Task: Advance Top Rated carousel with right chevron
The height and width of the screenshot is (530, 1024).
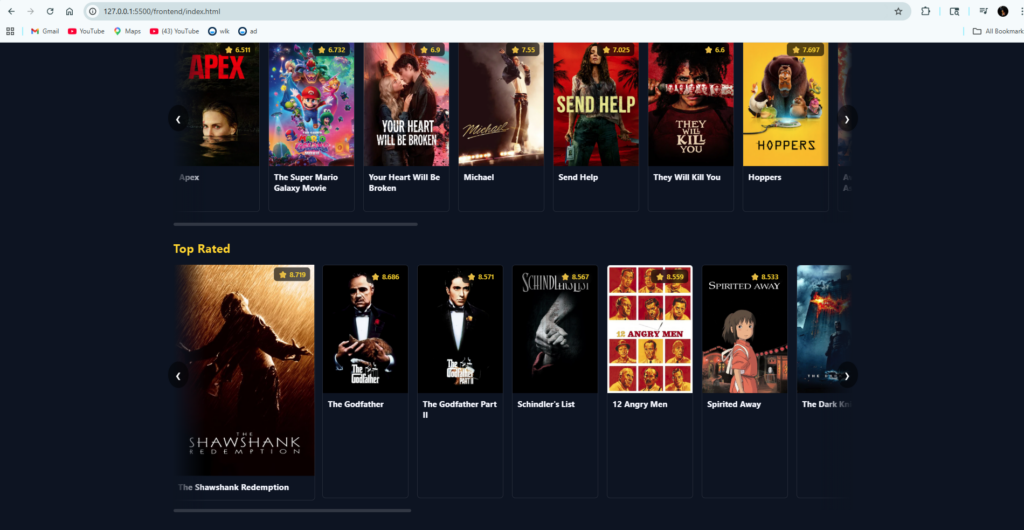Action: (847, 375)
